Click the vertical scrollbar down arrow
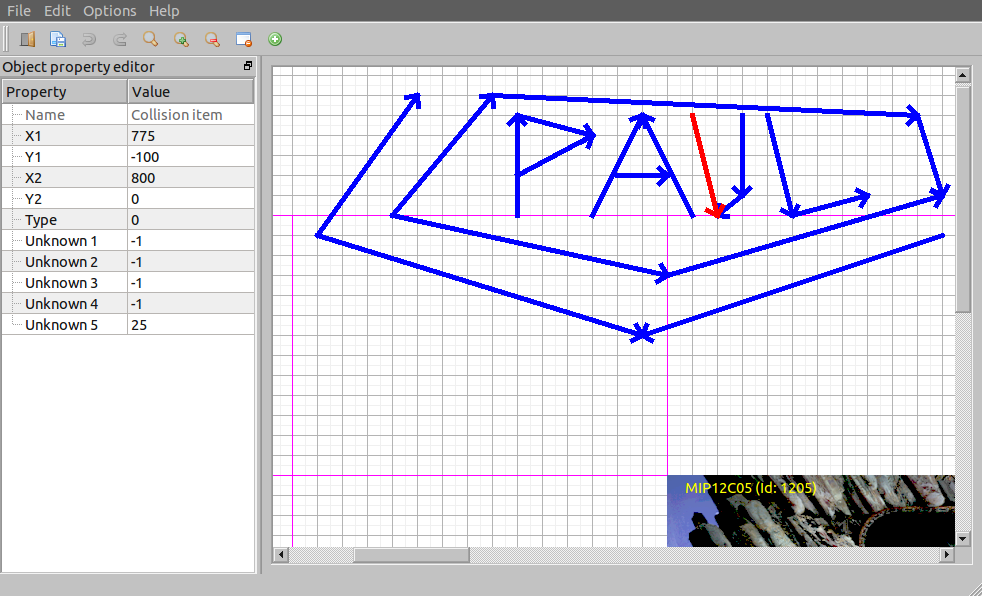This screenshot has width=982, height=596. coord(963,538)
